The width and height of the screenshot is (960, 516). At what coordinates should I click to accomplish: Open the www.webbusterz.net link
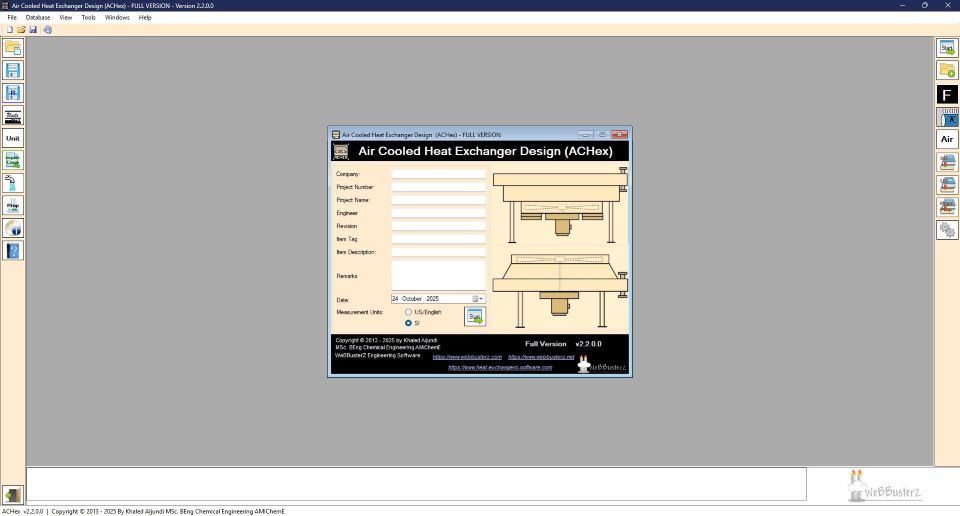tap(541, 357)
